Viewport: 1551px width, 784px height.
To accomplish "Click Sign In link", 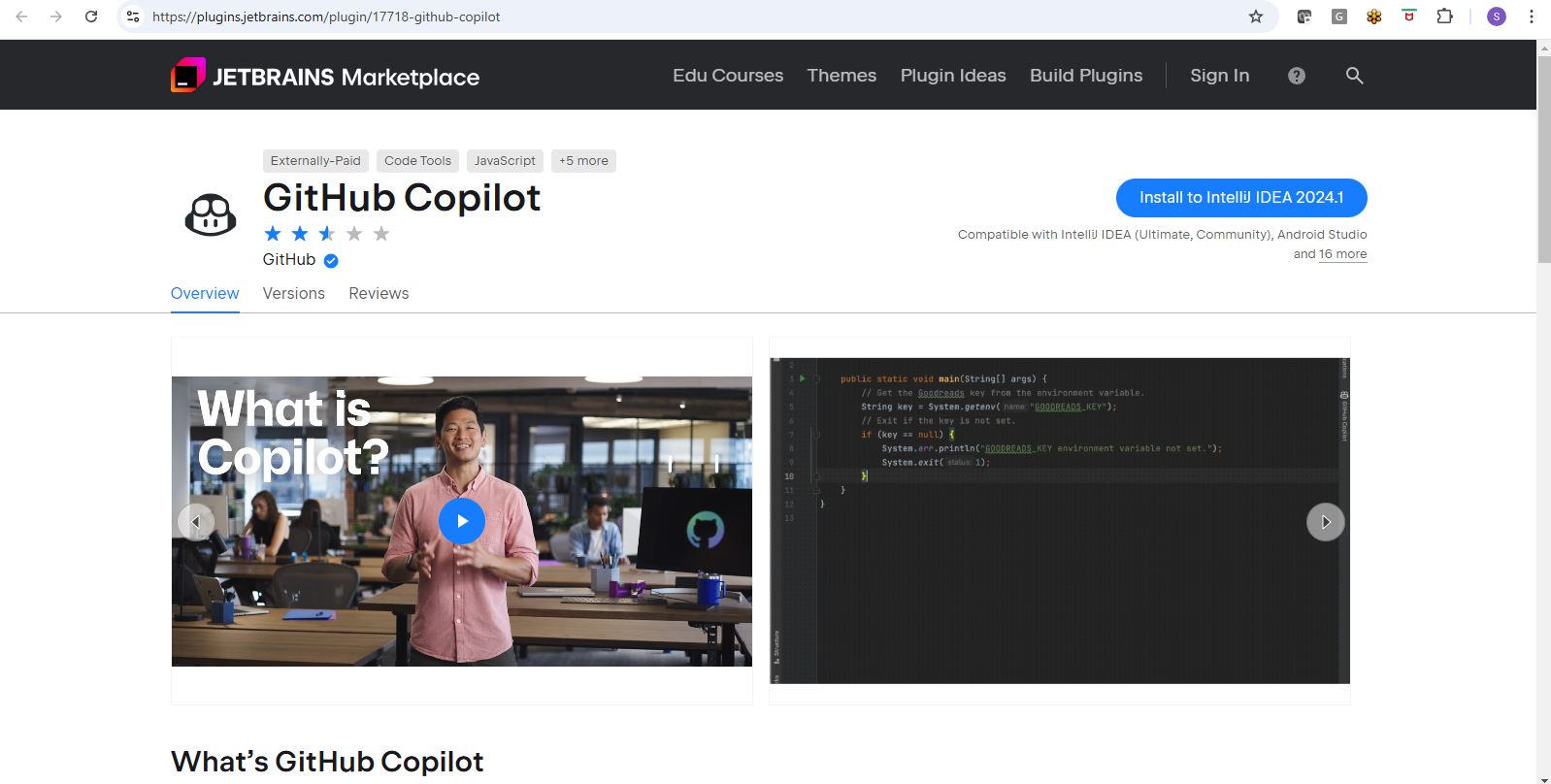I will [1220, 76].
